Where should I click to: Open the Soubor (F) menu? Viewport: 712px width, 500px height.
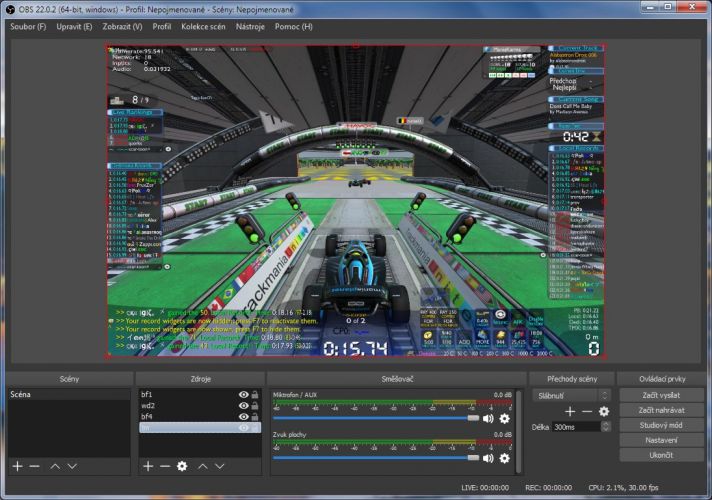28,26
